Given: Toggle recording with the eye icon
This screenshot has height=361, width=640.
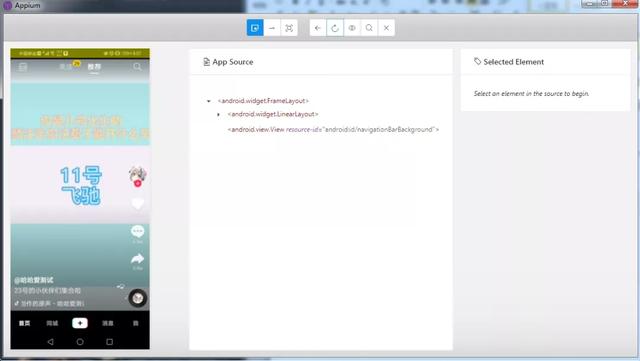Looking at the screenshot, I should pyautogui.click(x=352, y=28).
